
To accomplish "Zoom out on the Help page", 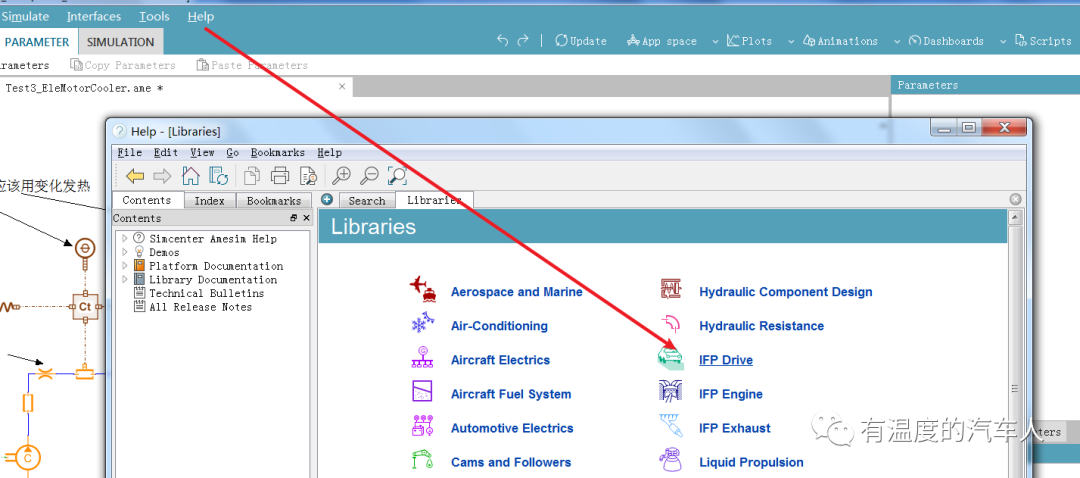I will pos(369,176).
